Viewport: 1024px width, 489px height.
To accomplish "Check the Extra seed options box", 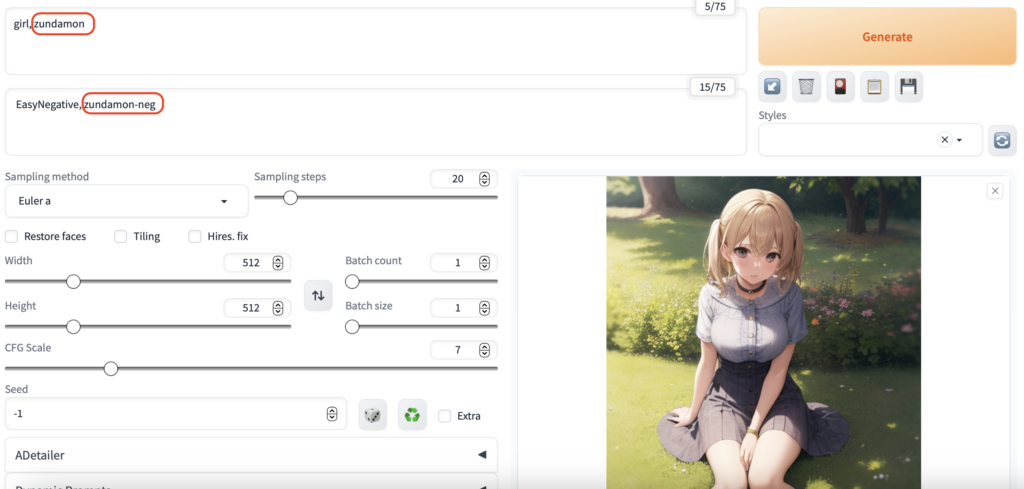I will pyautogui.click(x=444, y=416).
